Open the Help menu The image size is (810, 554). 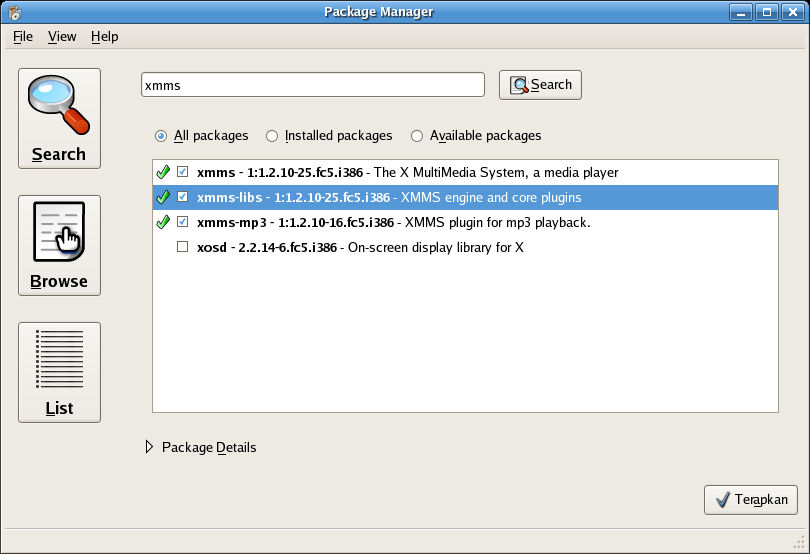pyautogui.click(x=105, y=37)
